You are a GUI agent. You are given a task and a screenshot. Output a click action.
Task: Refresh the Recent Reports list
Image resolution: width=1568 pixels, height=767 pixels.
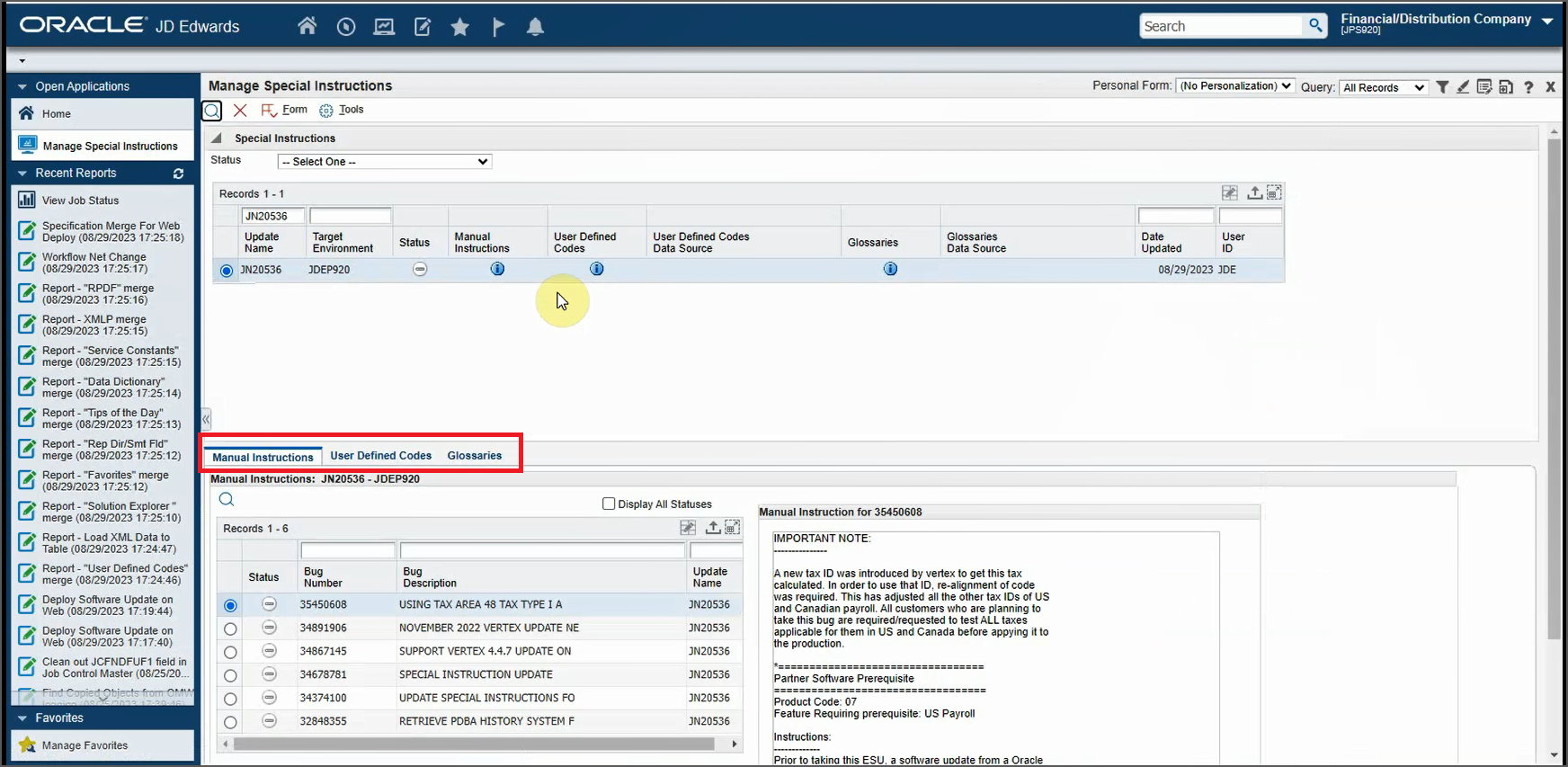[178, 174]
